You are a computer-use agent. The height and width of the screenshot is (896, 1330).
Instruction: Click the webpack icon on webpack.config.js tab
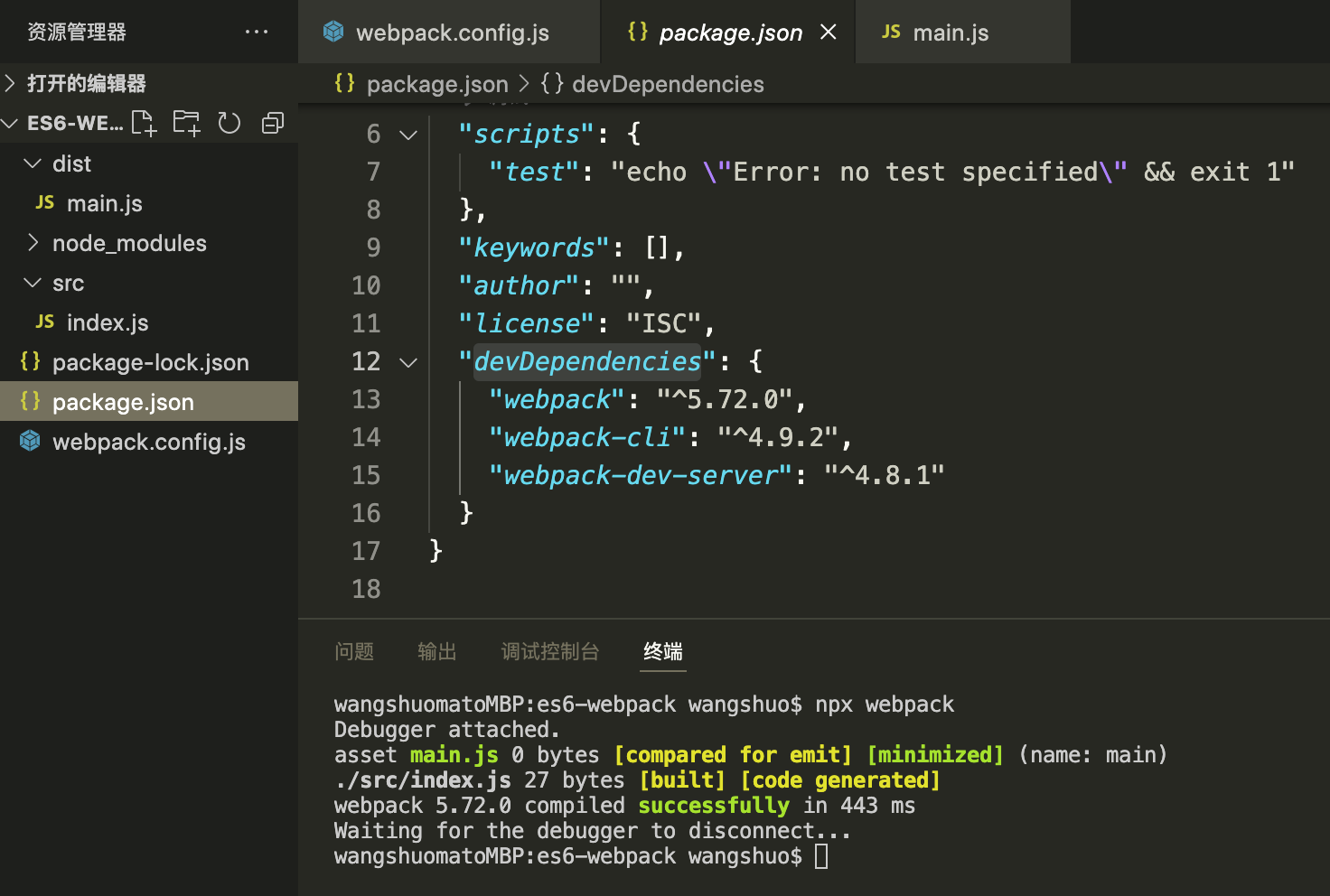pyautogui.click(x=333, y=32)
